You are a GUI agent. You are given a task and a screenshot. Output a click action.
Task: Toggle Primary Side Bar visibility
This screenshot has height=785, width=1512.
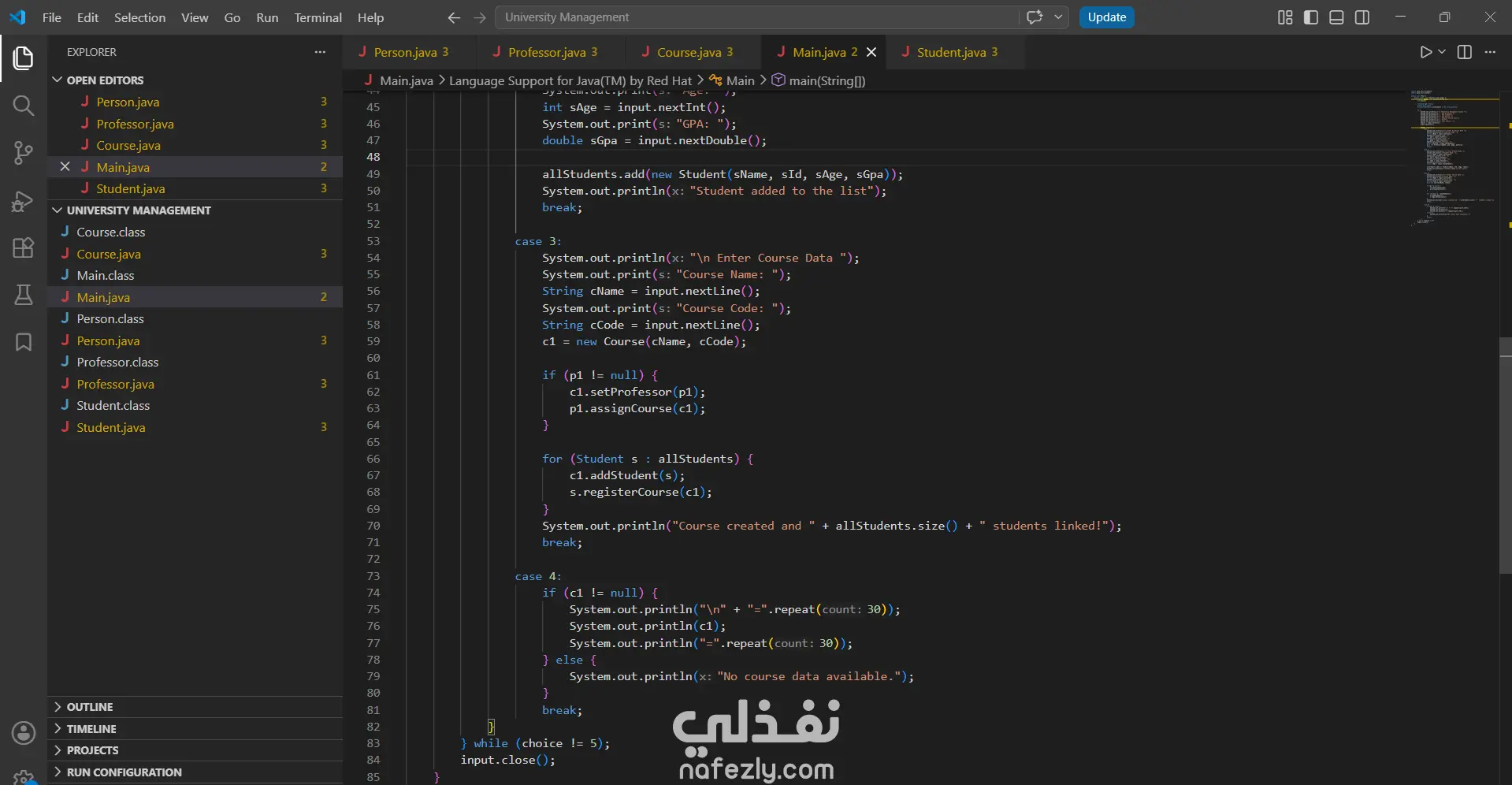[1311, 17]
